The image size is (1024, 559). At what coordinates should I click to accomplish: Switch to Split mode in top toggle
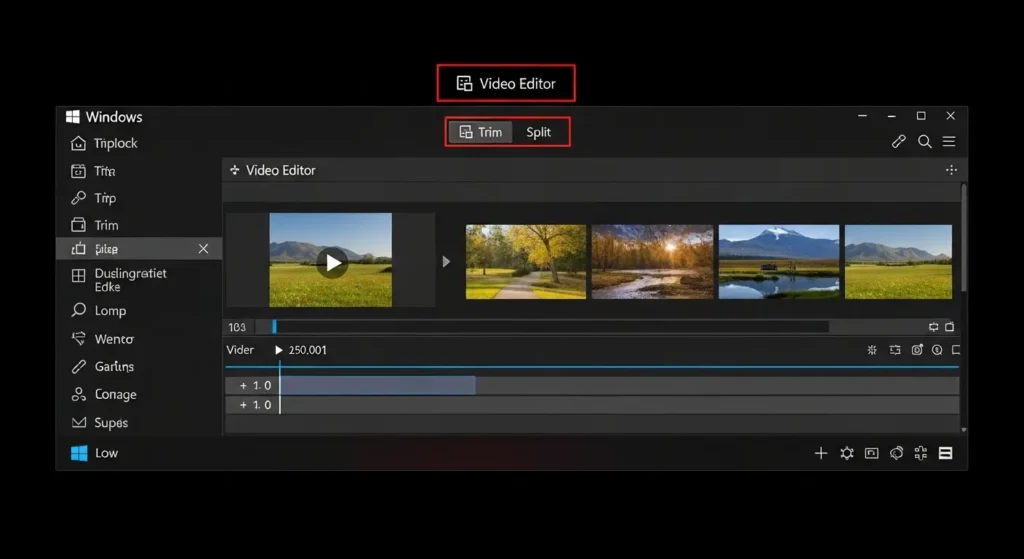[539, 132]
